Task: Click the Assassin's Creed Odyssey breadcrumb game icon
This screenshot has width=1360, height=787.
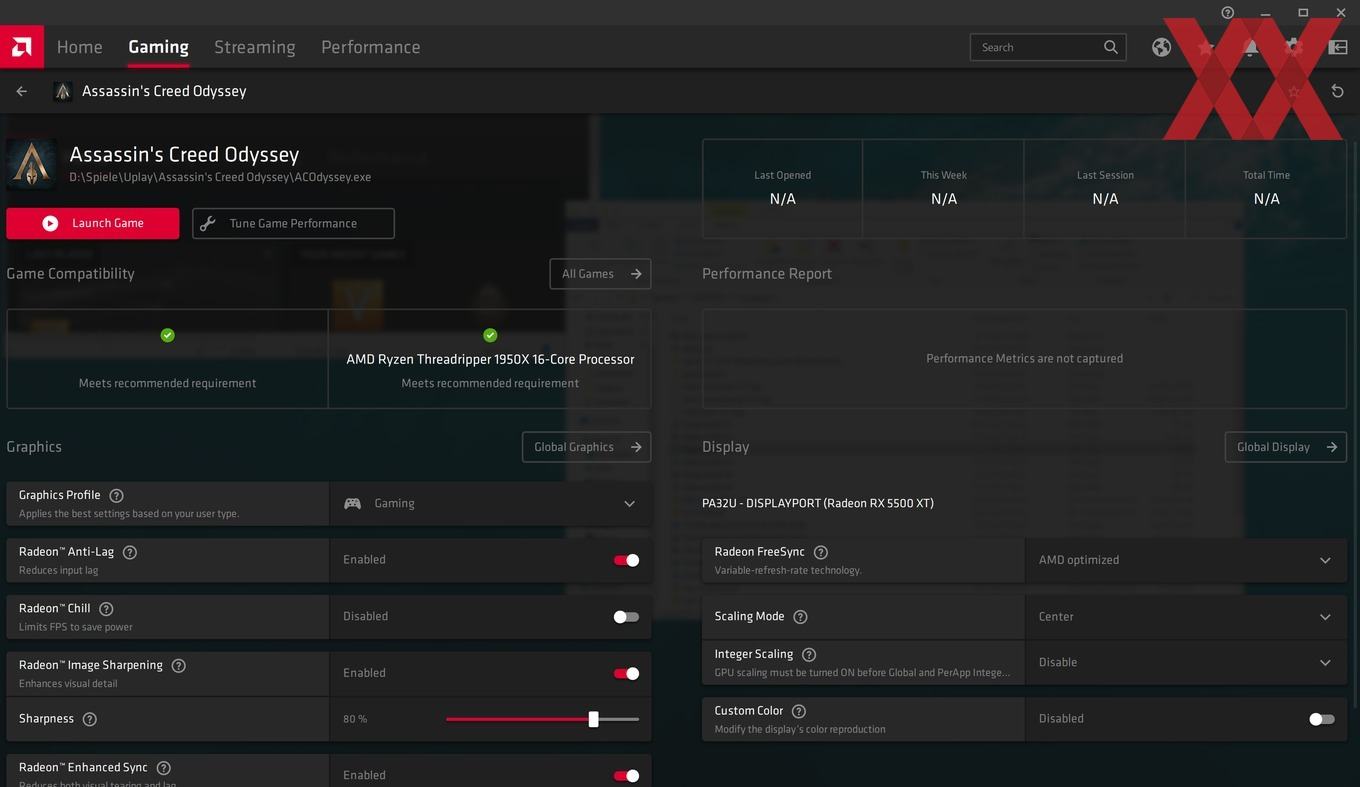Action: click(63, 91)
